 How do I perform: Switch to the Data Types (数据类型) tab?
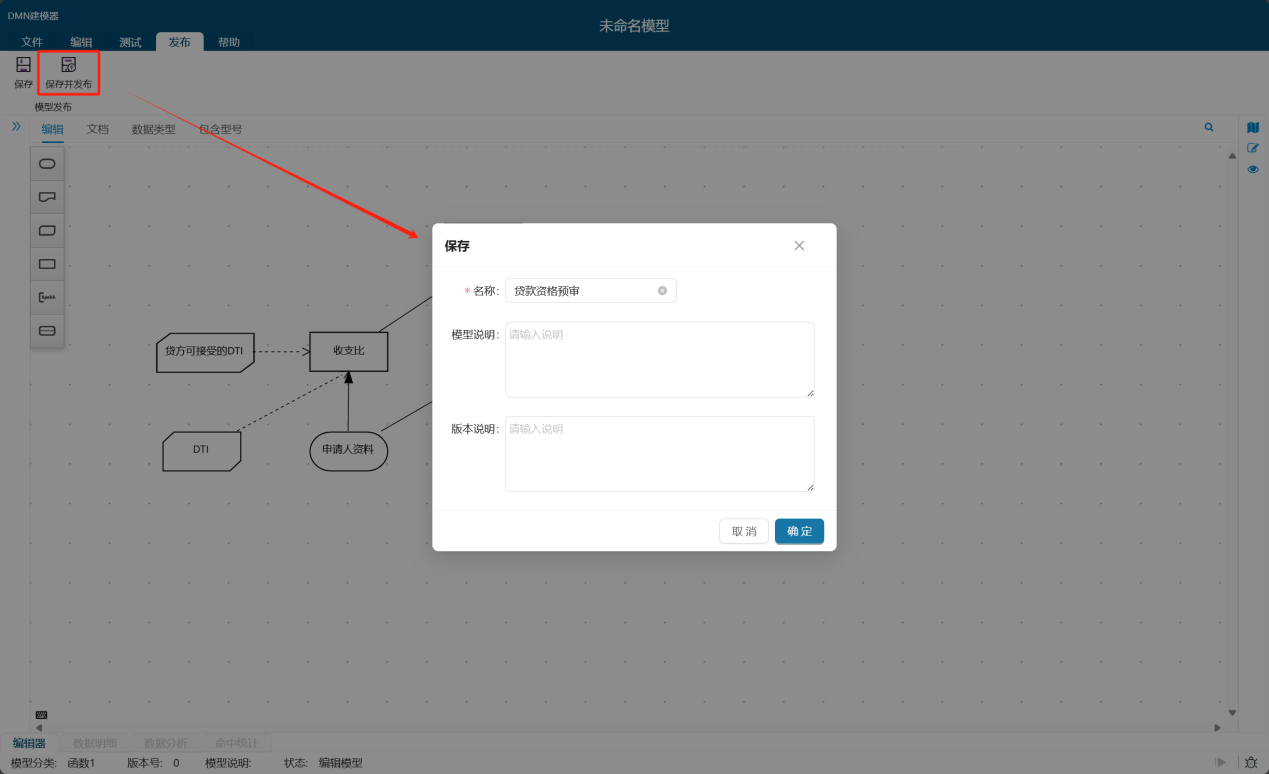coord(154,129)
